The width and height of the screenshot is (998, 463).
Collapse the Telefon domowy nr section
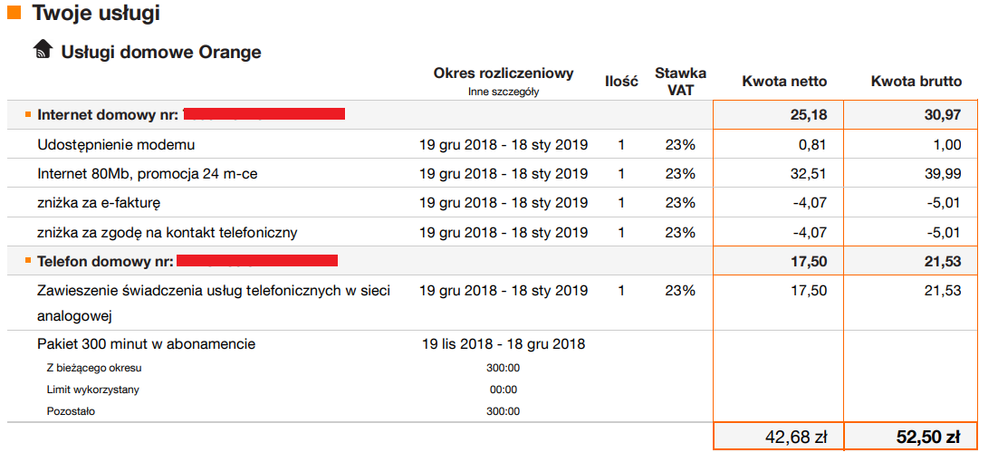107,261
